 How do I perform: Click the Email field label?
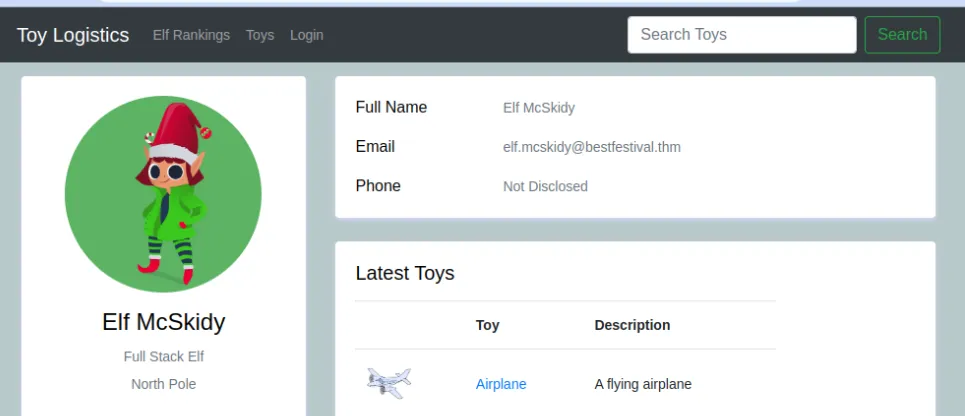point(375,146)
